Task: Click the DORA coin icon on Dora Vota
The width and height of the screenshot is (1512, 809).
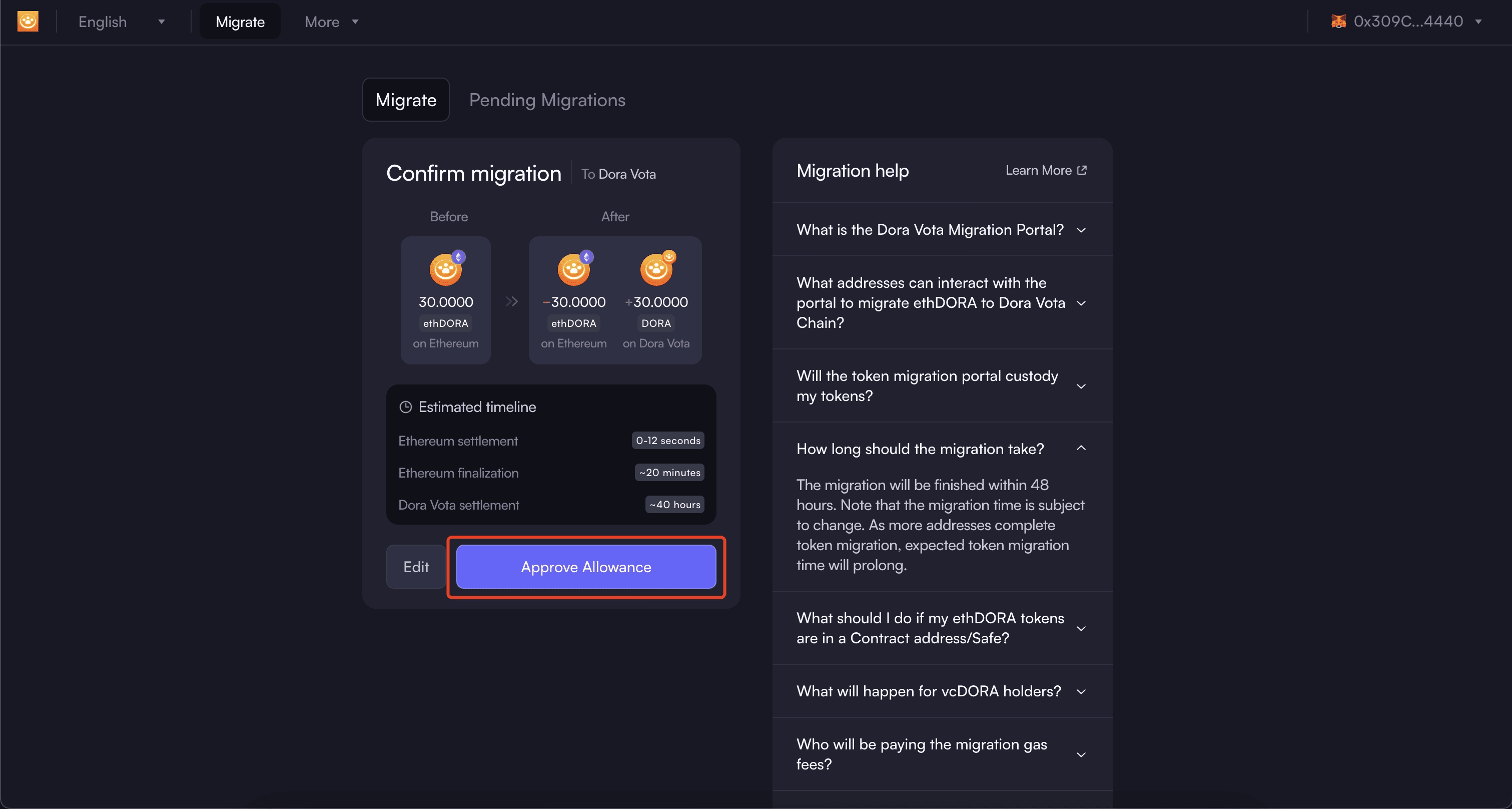Action: [656, 269]
